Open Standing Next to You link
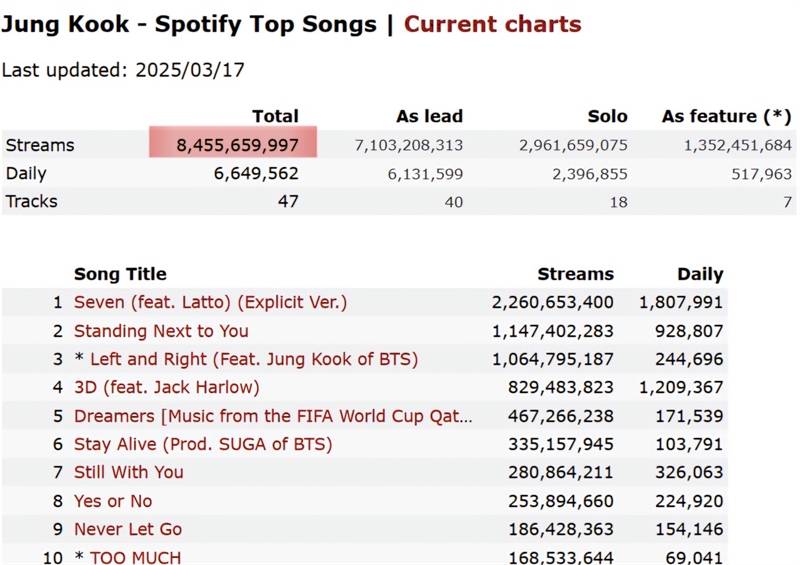Image resolution: width=800 pixels, height=565 pixels. pyautogui.click(x=161, y=331)
